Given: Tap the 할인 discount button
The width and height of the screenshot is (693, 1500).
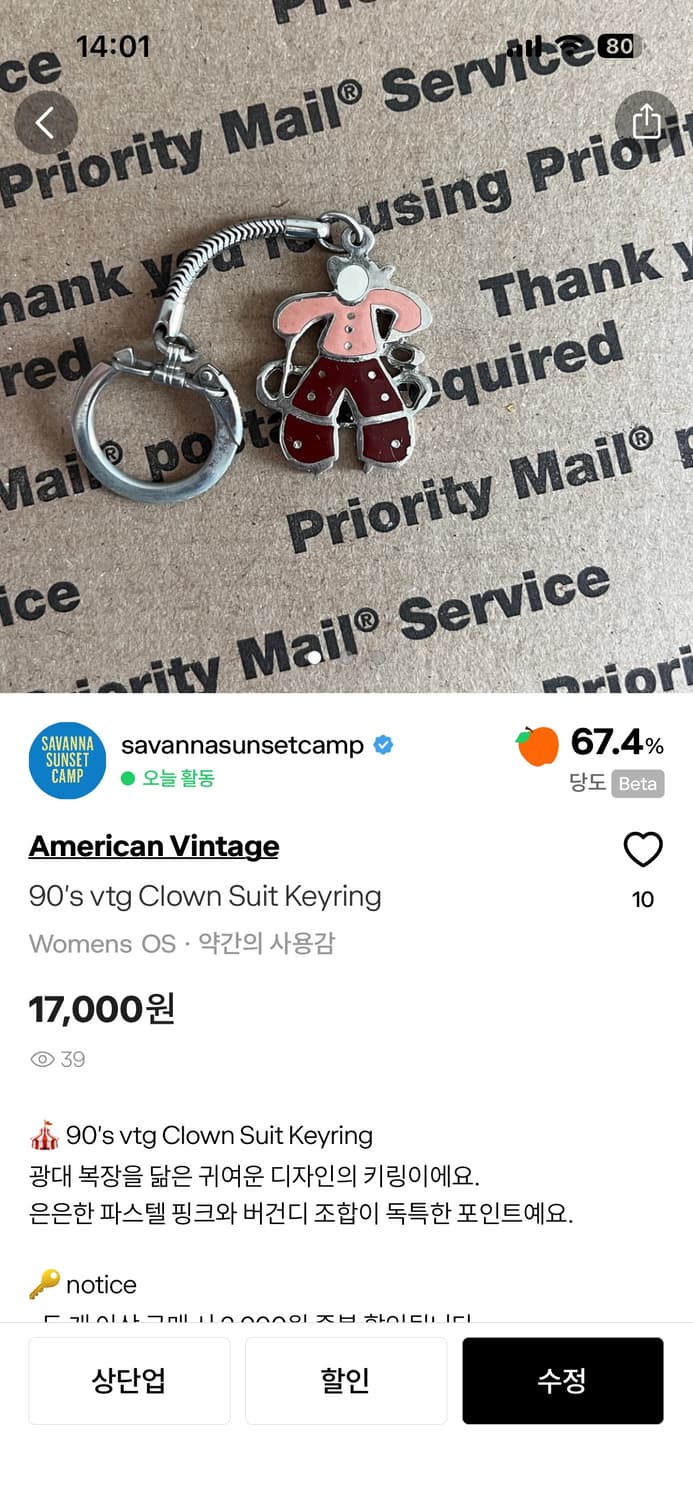Looking at the screenshot, I should coord(346,1381).
